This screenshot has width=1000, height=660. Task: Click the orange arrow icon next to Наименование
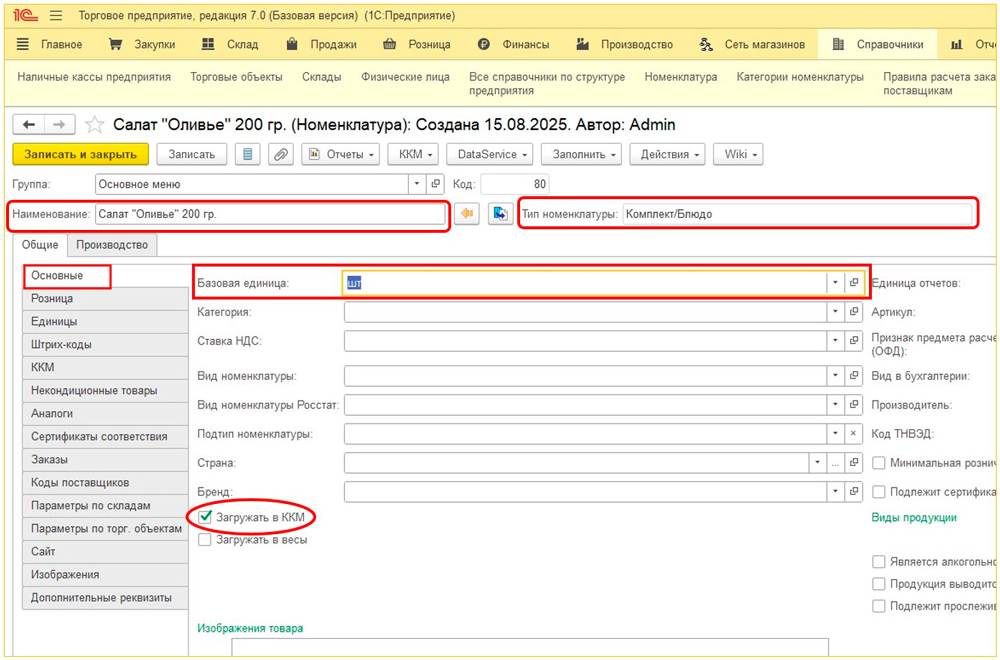(466, 214)
